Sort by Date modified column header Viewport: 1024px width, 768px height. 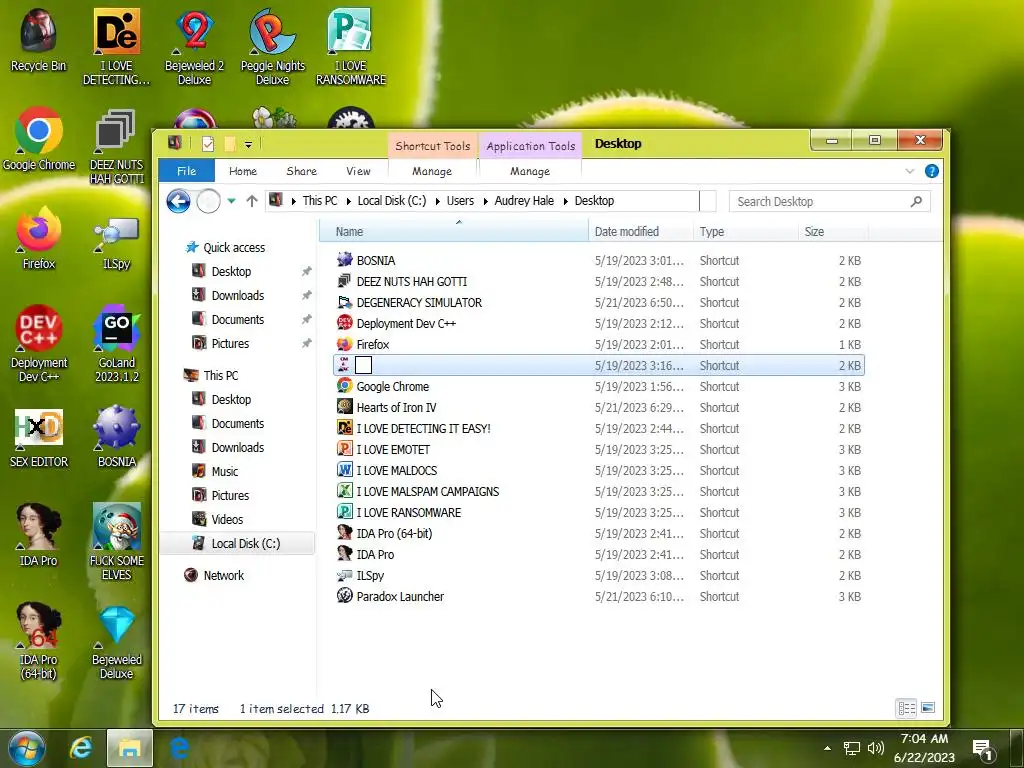[641, 231]
